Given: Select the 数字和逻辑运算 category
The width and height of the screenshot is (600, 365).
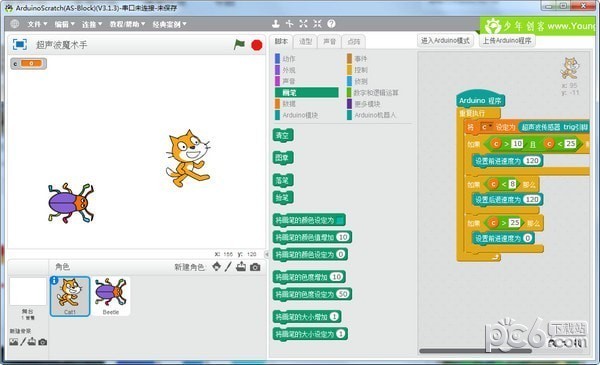Looking at the screenshot, I should 373,93.
